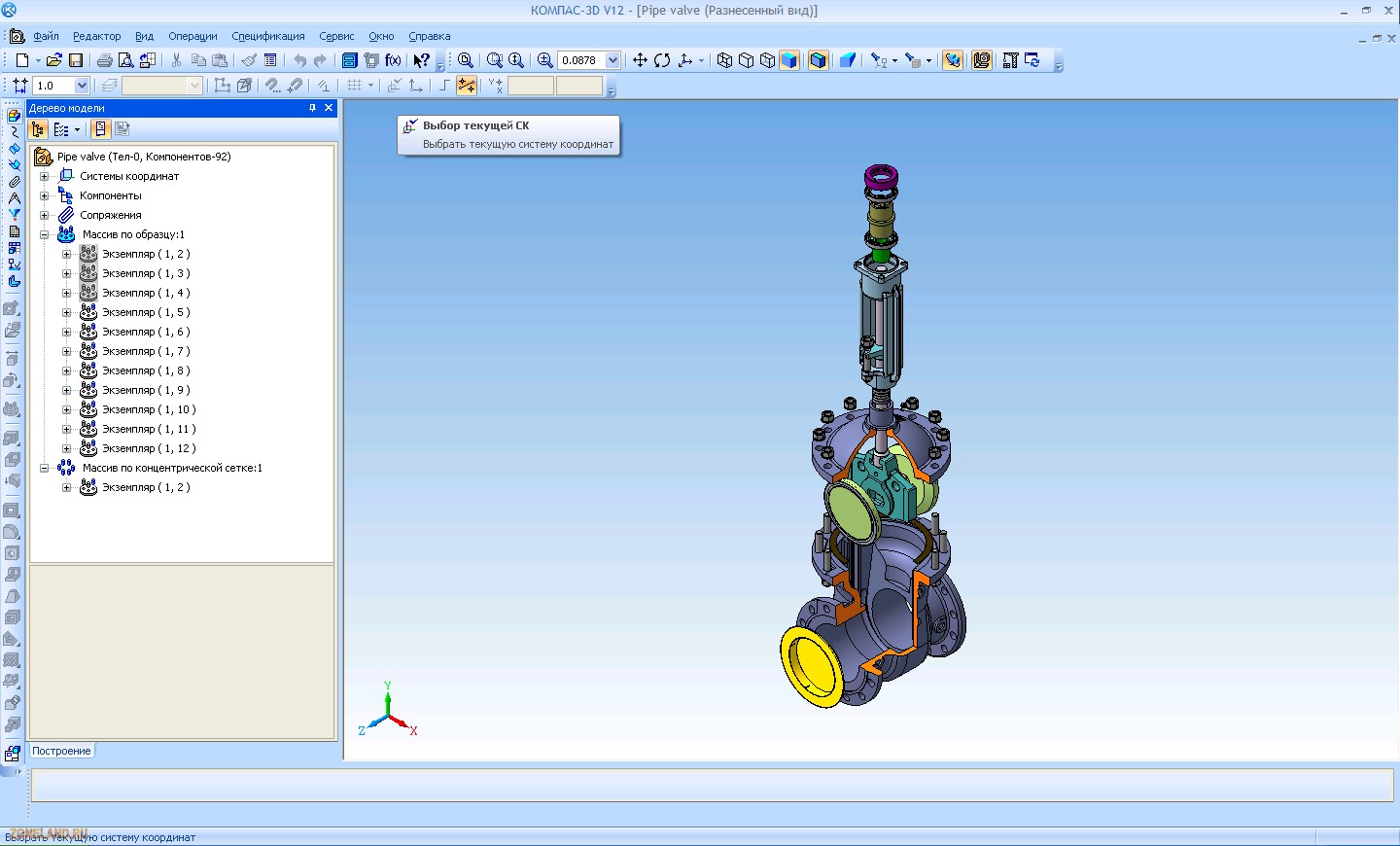1400x846 pixels.
Task: Save the document with the floppy disk icon
Action: tap(76, 60)
